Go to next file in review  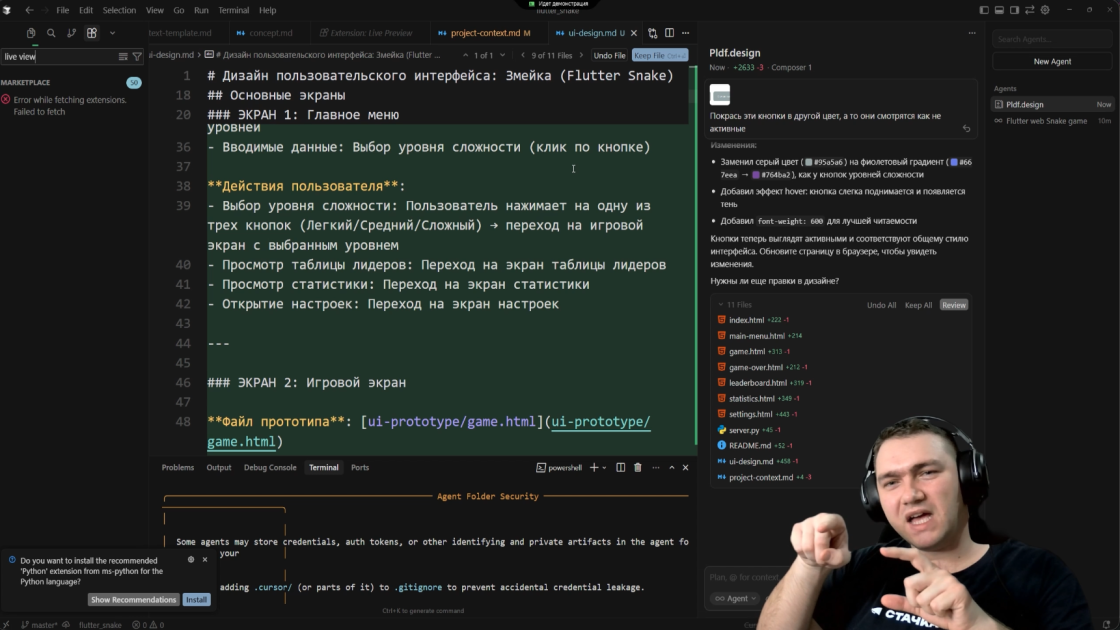pos(581,55)
